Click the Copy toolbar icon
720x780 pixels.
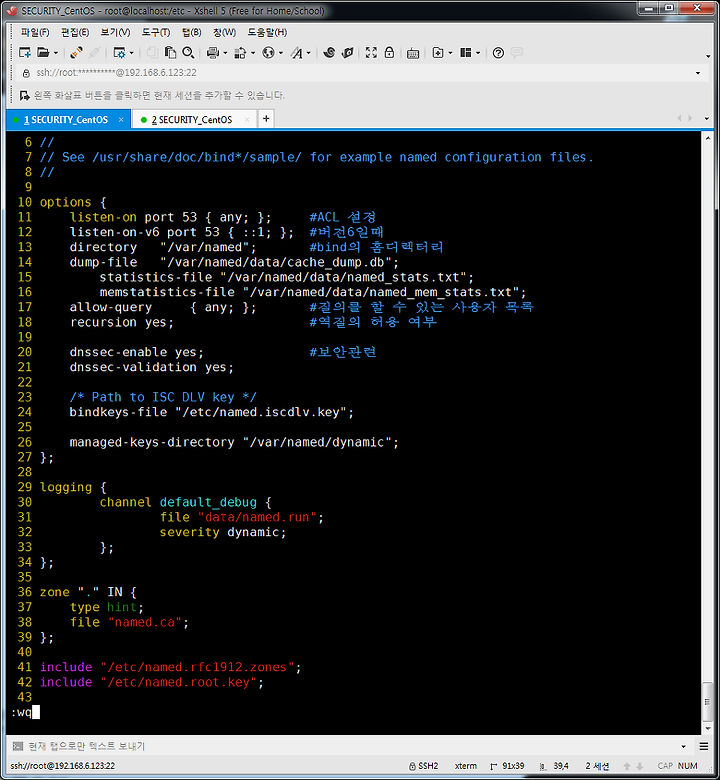pos(152,53)
